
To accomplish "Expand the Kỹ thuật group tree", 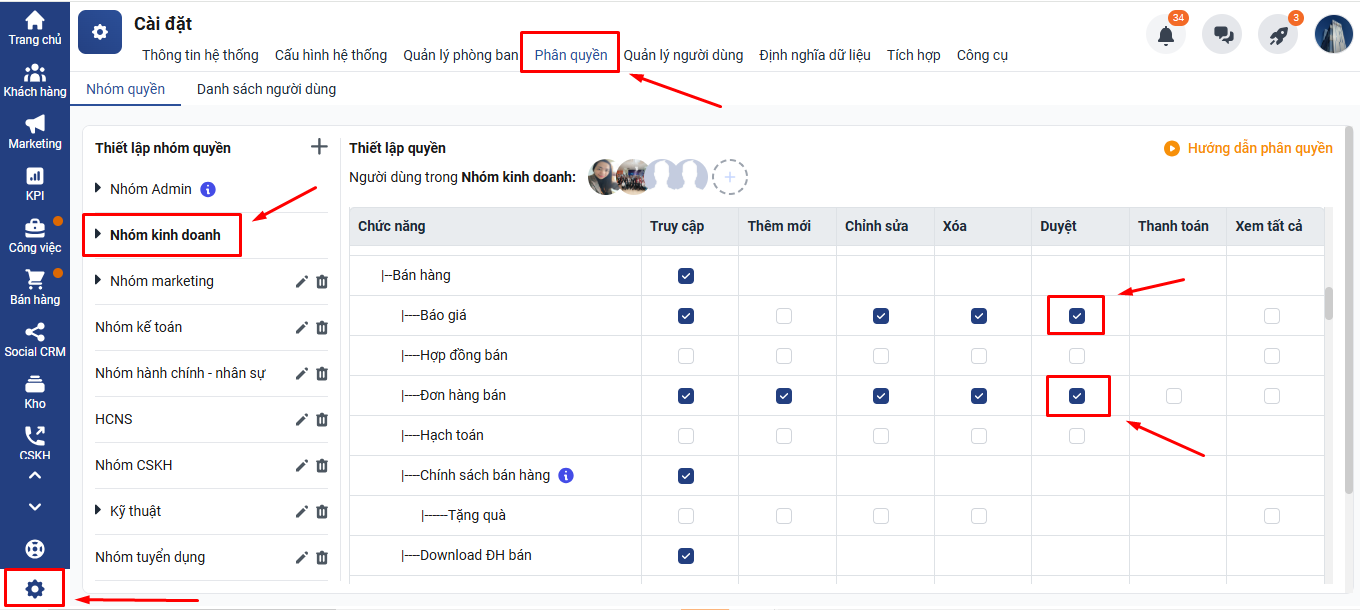I will [x=98, y=511].
